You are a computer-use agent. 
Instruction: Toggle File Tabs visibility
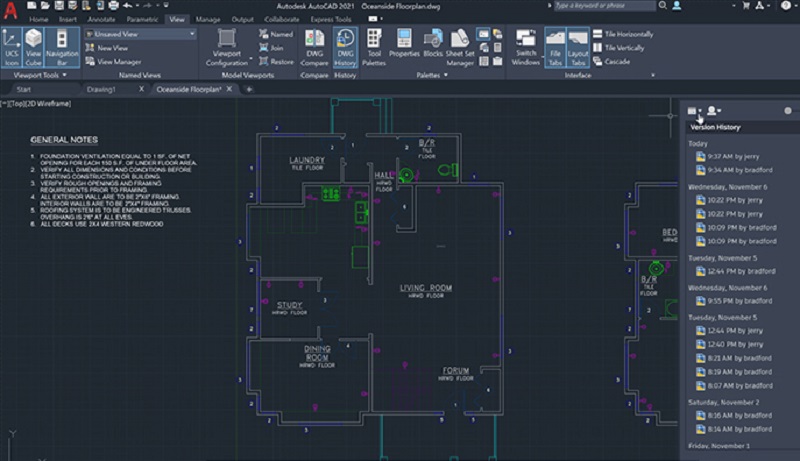[x=555, y=47]
